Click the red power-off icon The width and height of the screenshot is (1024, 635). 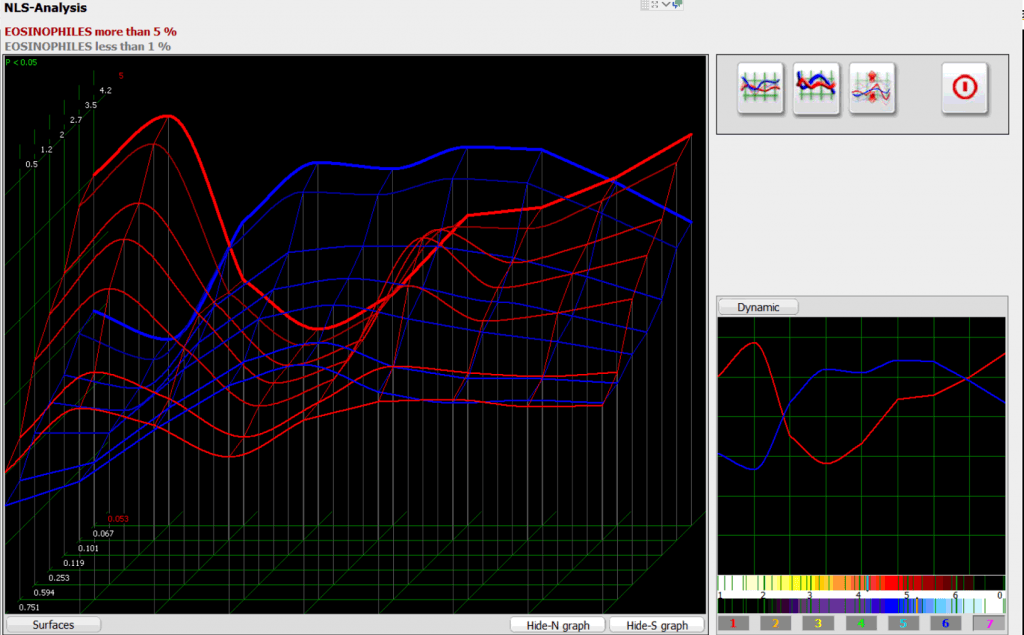click(x=963, y=88)
